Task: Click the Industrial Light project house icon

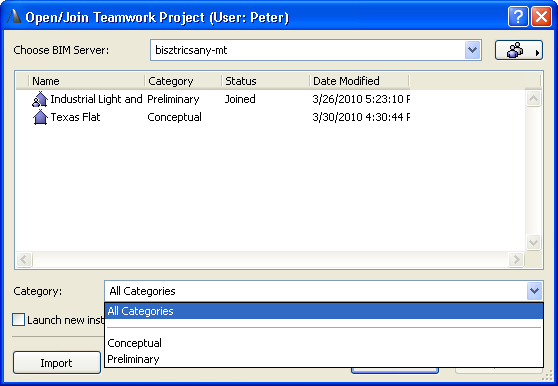Action: click(x=40, y=99)
